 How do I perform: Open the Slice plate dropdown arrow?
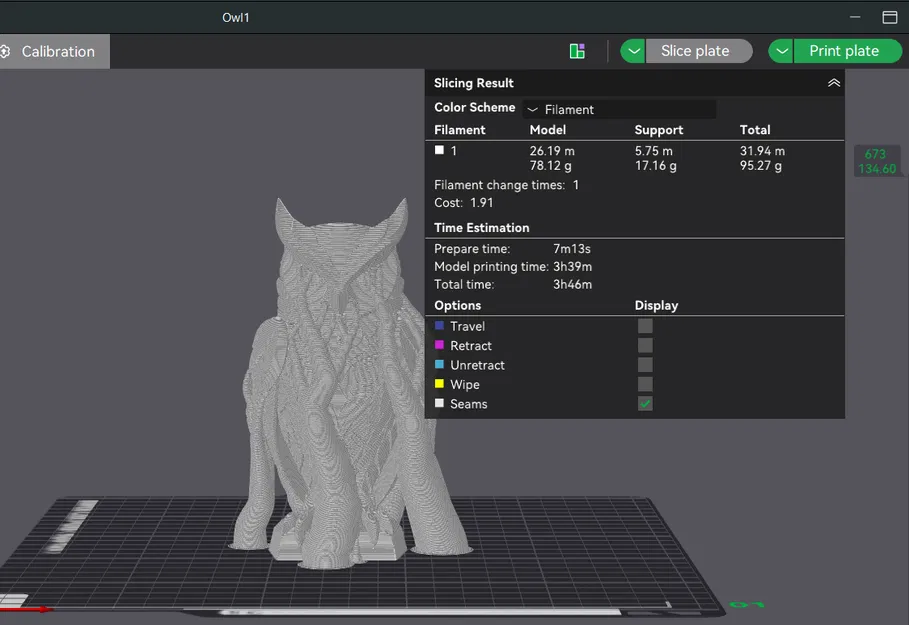coord(632,50)
